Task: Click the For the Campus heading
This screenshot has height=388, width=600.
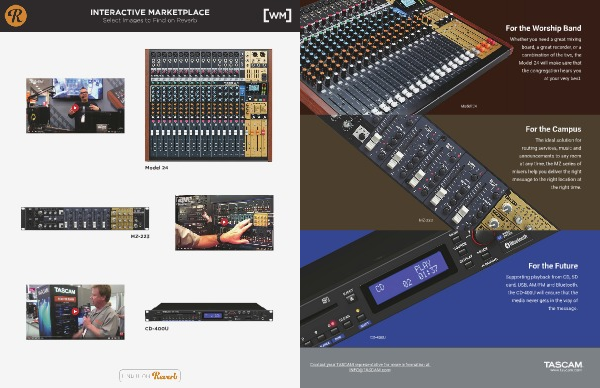Action: coord(553,129)
